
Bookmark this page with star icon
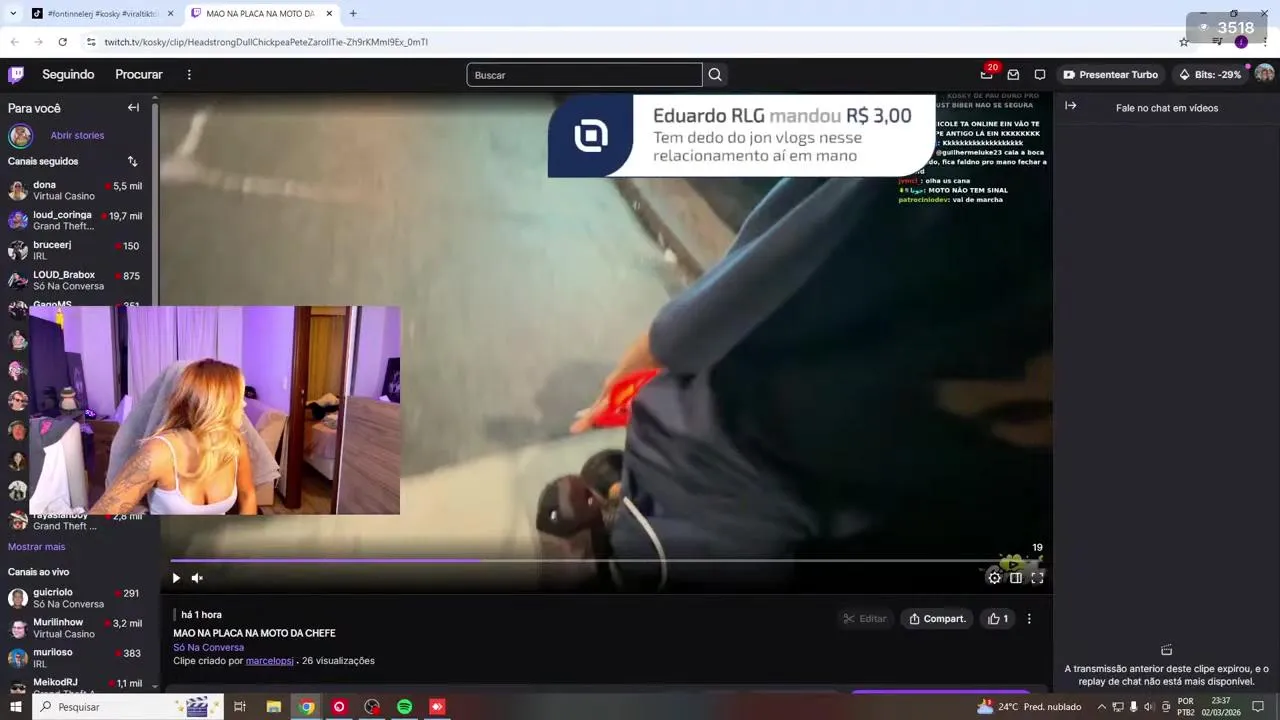click(x=1184, y=42)
